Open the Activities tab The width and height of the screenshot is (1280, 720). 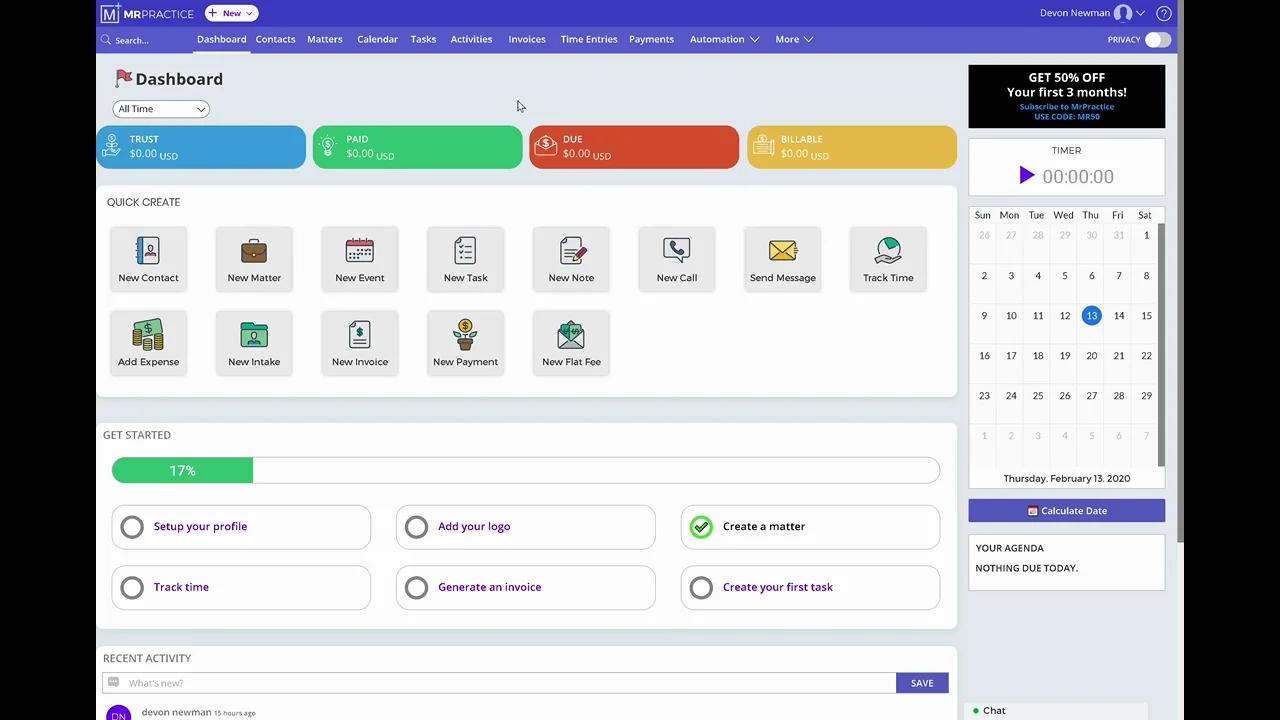(471, 39)
